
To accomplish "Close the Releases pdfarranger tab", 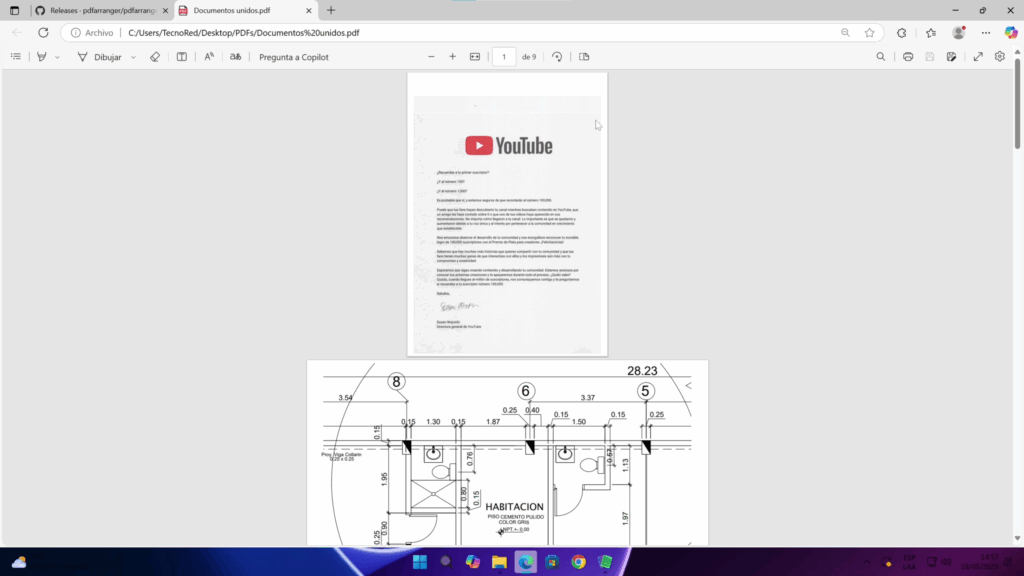I will point(165,10).
